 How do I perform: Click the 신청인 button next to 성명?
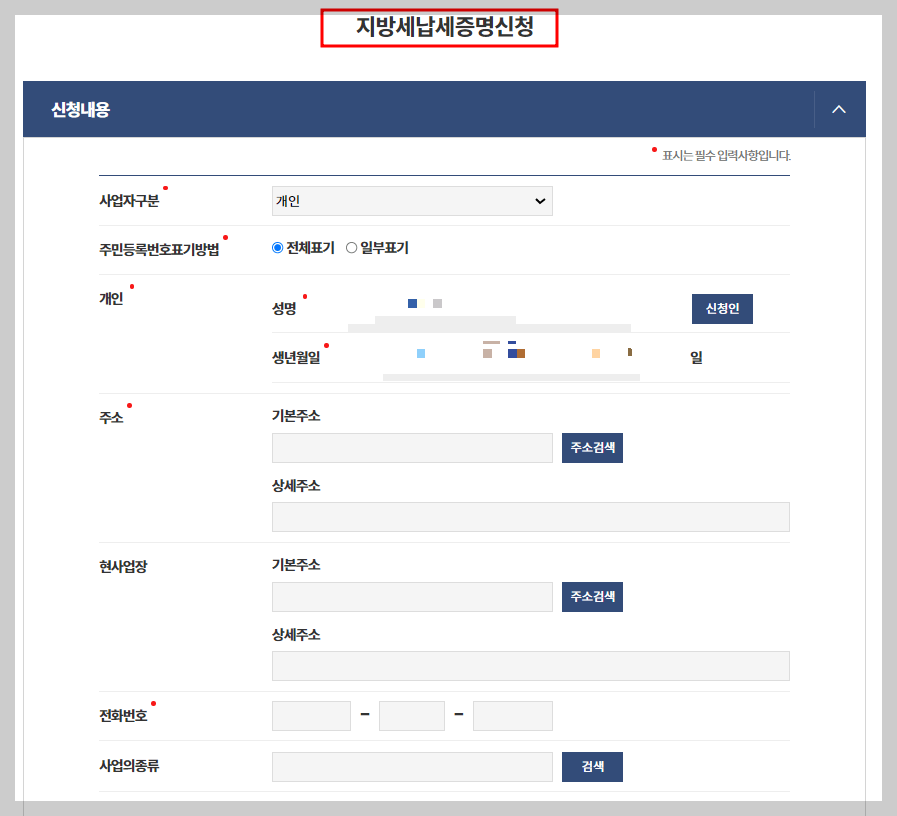point(722,308)
